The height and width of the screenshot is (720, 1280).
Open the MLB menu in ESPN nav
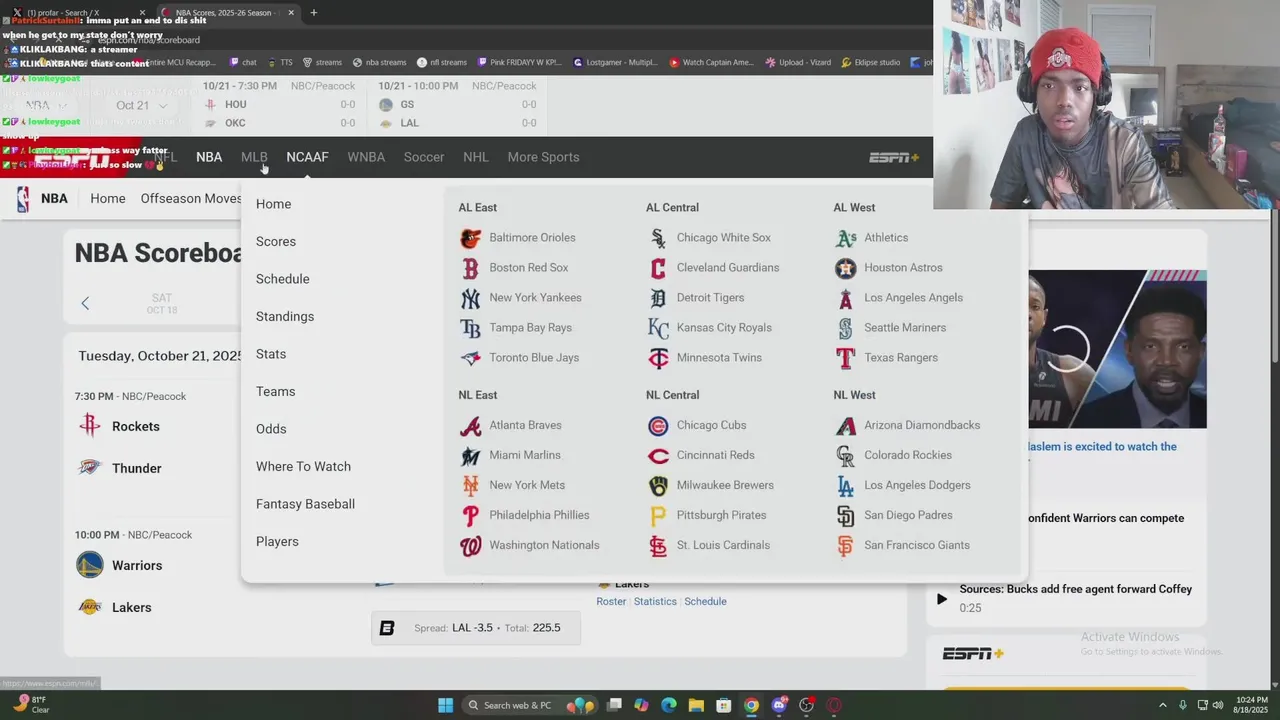click(x=254, y=157)
